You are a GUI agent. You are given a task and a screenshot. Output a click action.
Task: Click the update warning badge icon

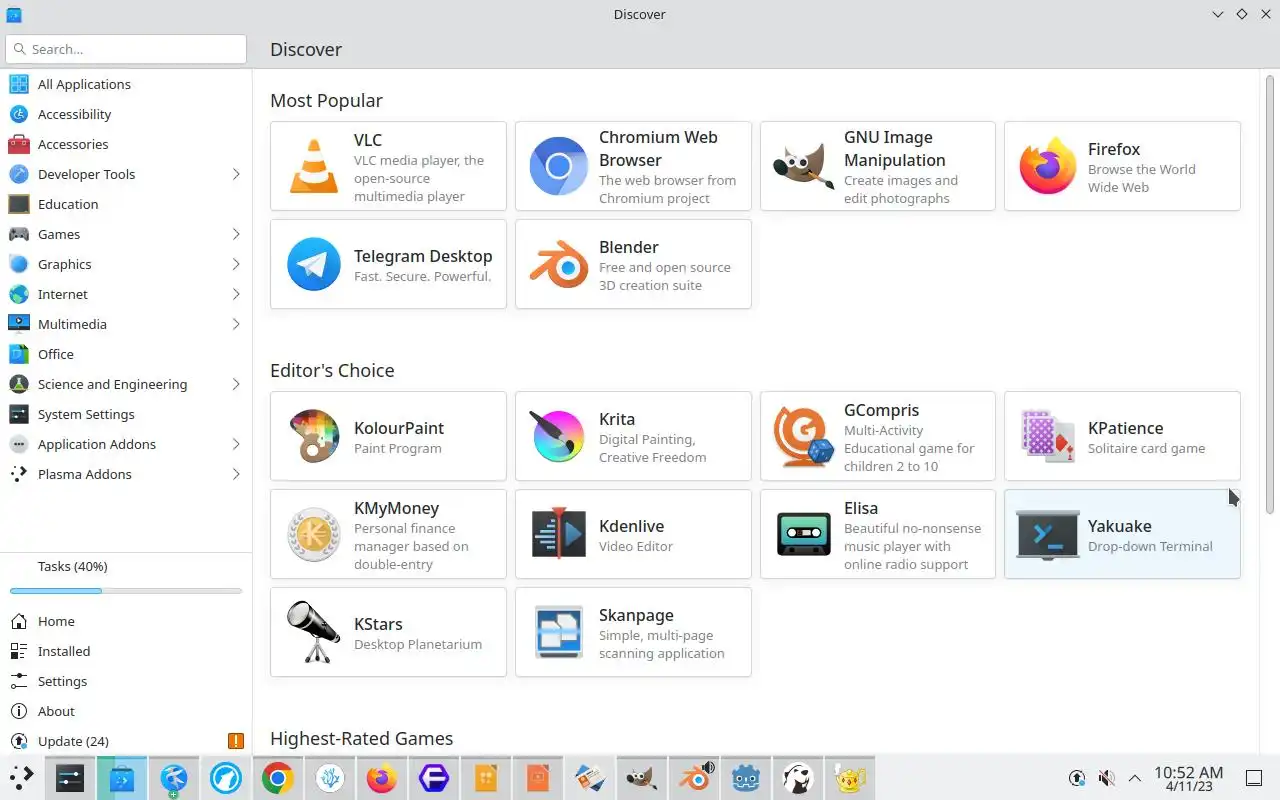click(236, 741)
